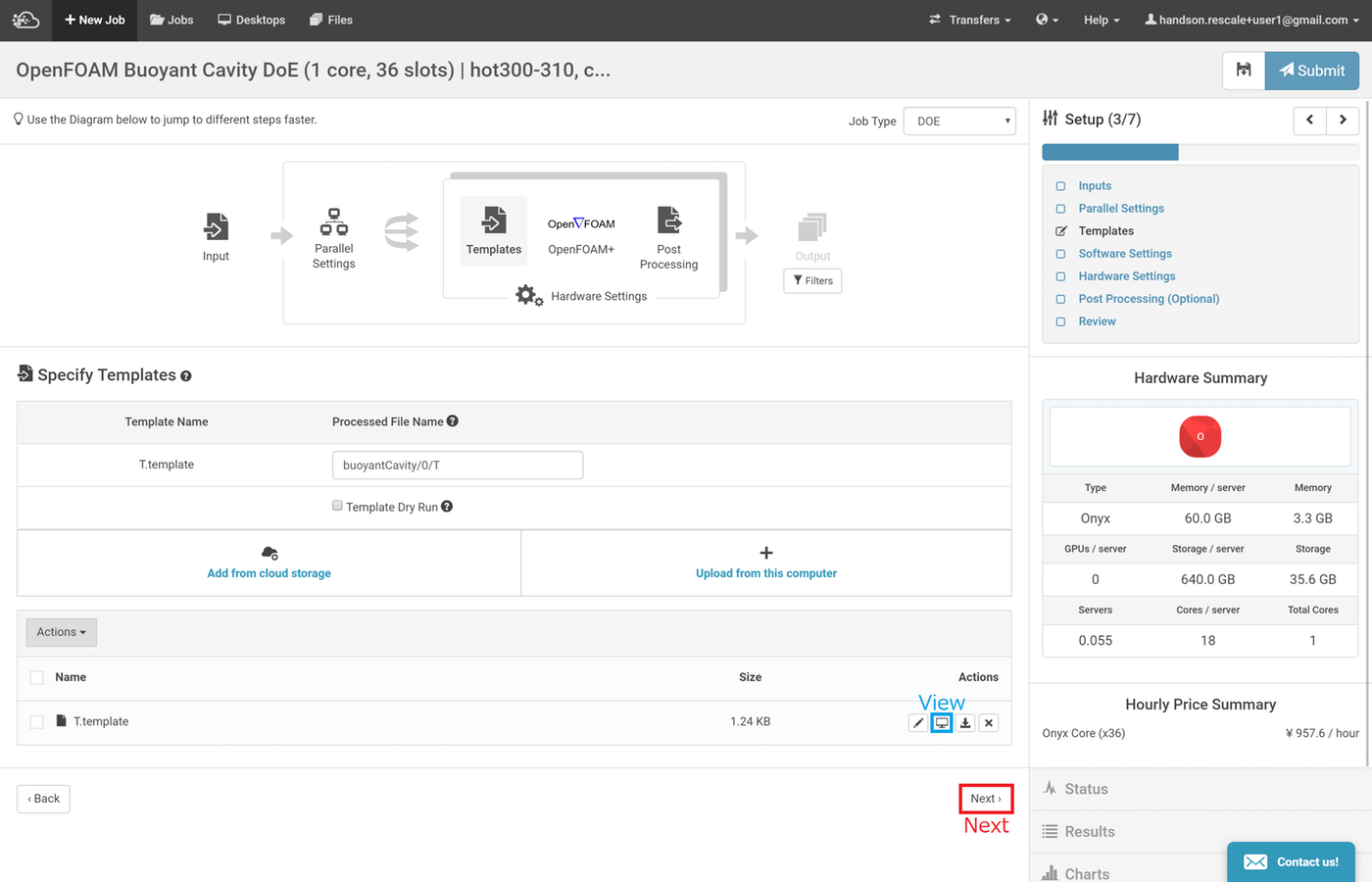Image resolution: width=1372 pixels, height=882 pixels.
Task: Click the ¥ 957.6 / hour price
Action: (x=1322, y=733)
